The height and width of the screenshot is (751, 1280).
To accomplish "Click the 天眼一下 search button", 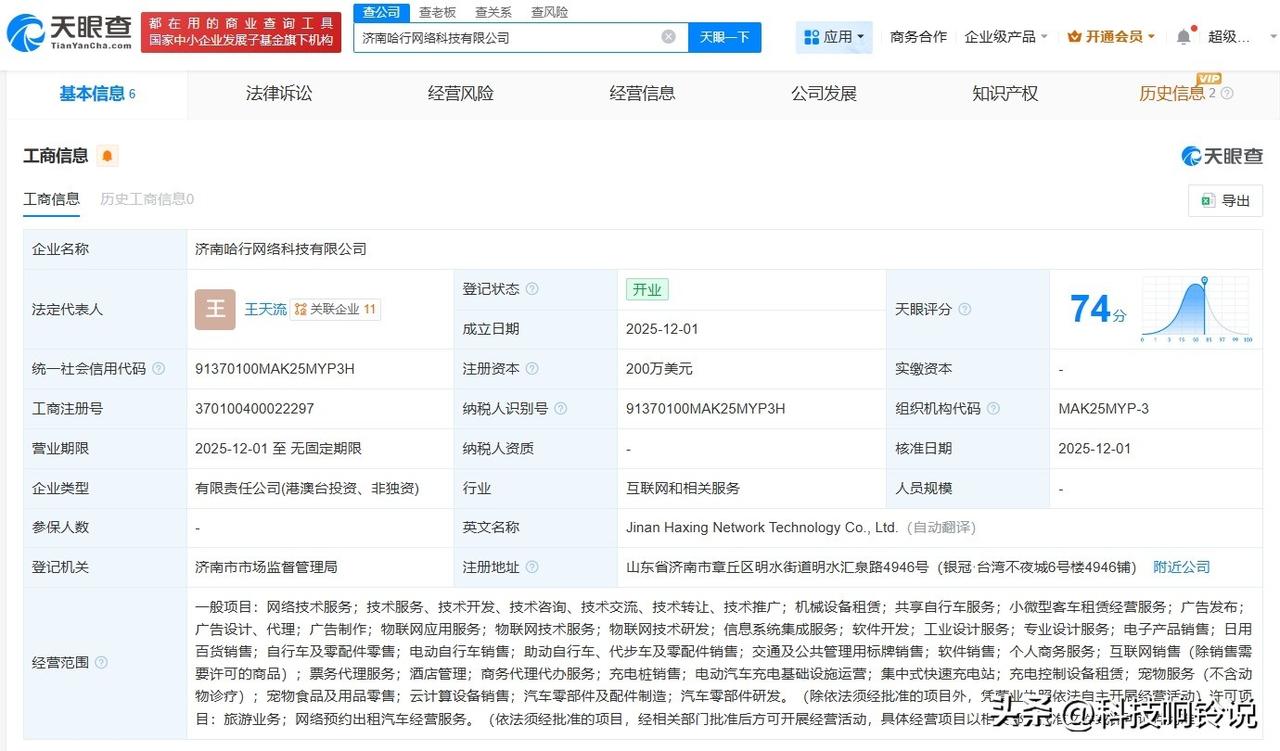I will pyautogui.click(x=724, y=37).
